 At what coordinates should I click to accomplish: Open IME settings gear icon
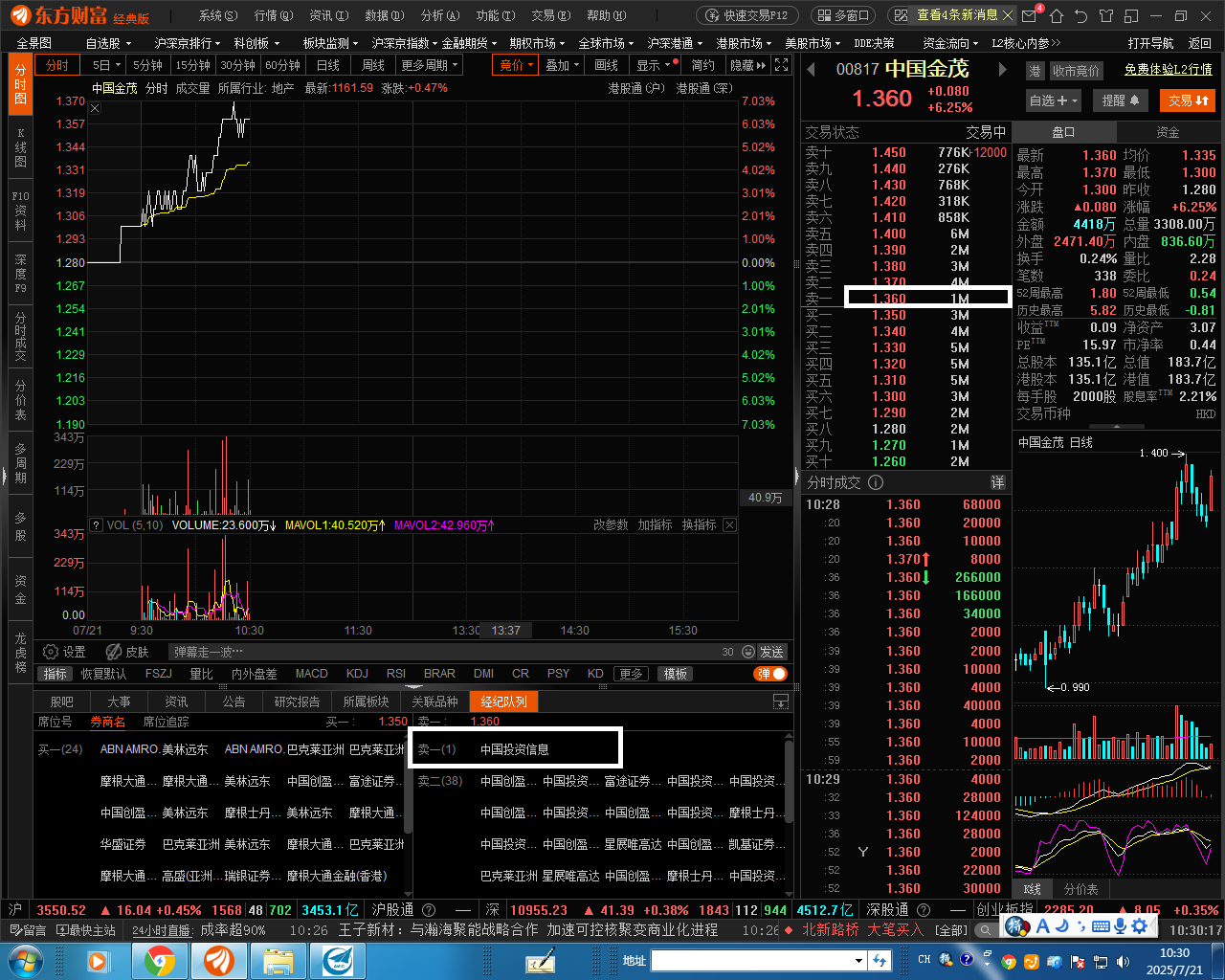pos(1139,926)
